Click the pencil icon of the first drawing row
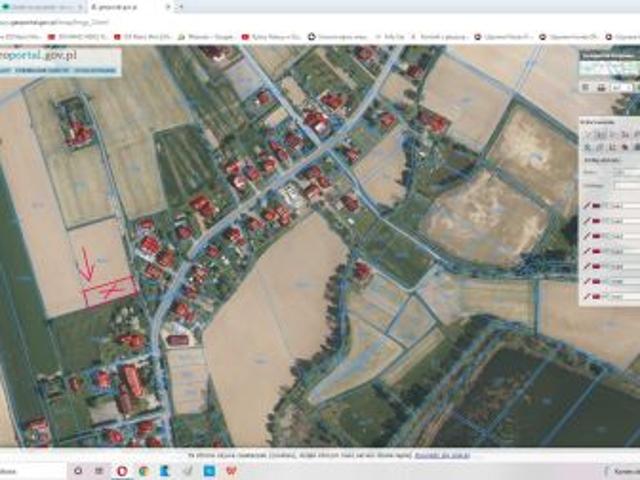The height and width of the screenshot is (480, 640). coord(587,205)
